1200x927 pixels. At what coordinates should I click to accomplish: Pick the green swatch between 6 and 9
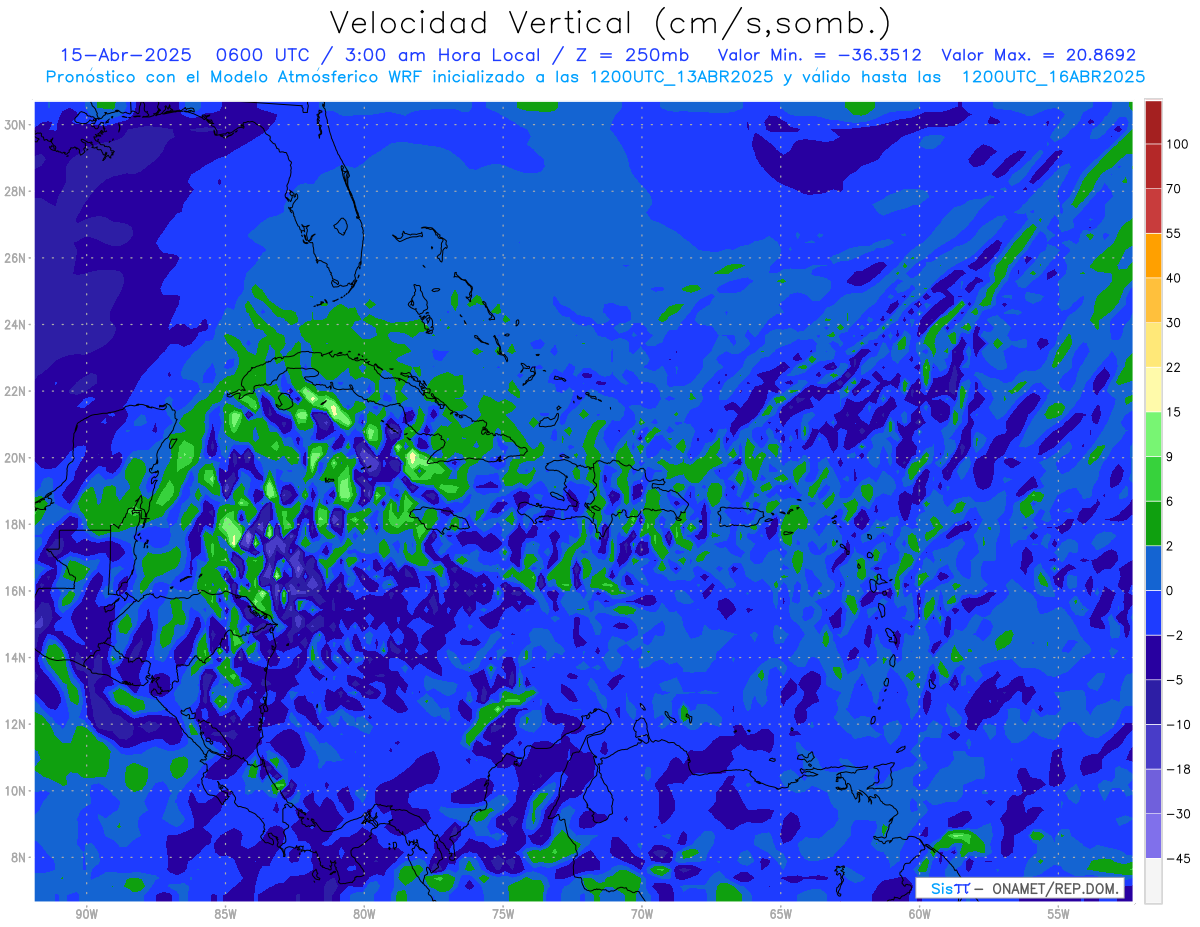(1153, 478)
